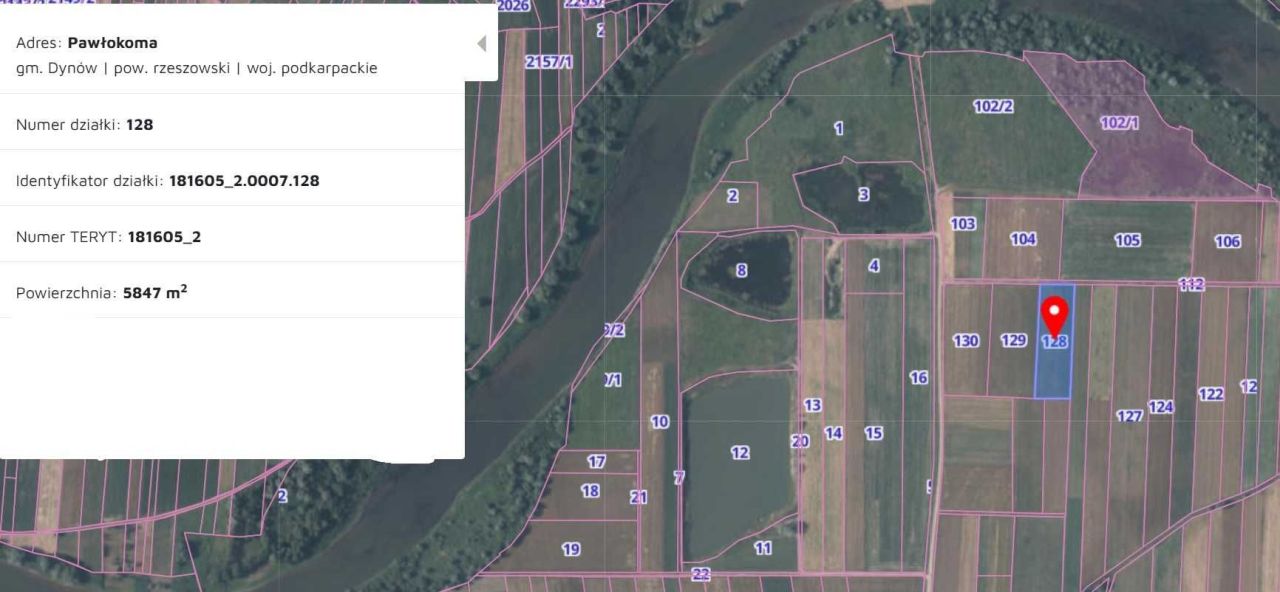The width and height of the screenshot is (1280, 592).
Task: Select the pond parcel labeled 8
Action: point(741,270)
